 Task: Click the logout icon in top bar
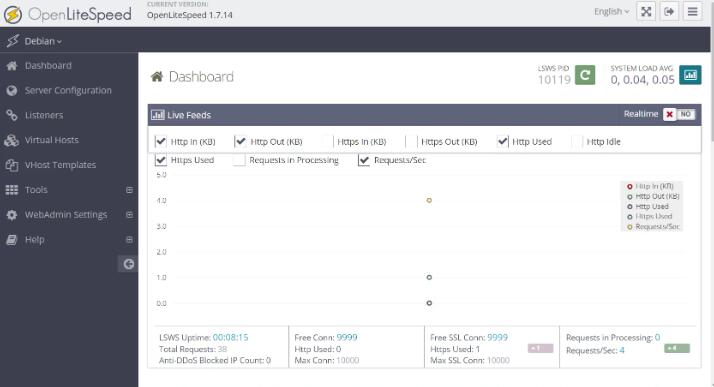coord(669,11)
